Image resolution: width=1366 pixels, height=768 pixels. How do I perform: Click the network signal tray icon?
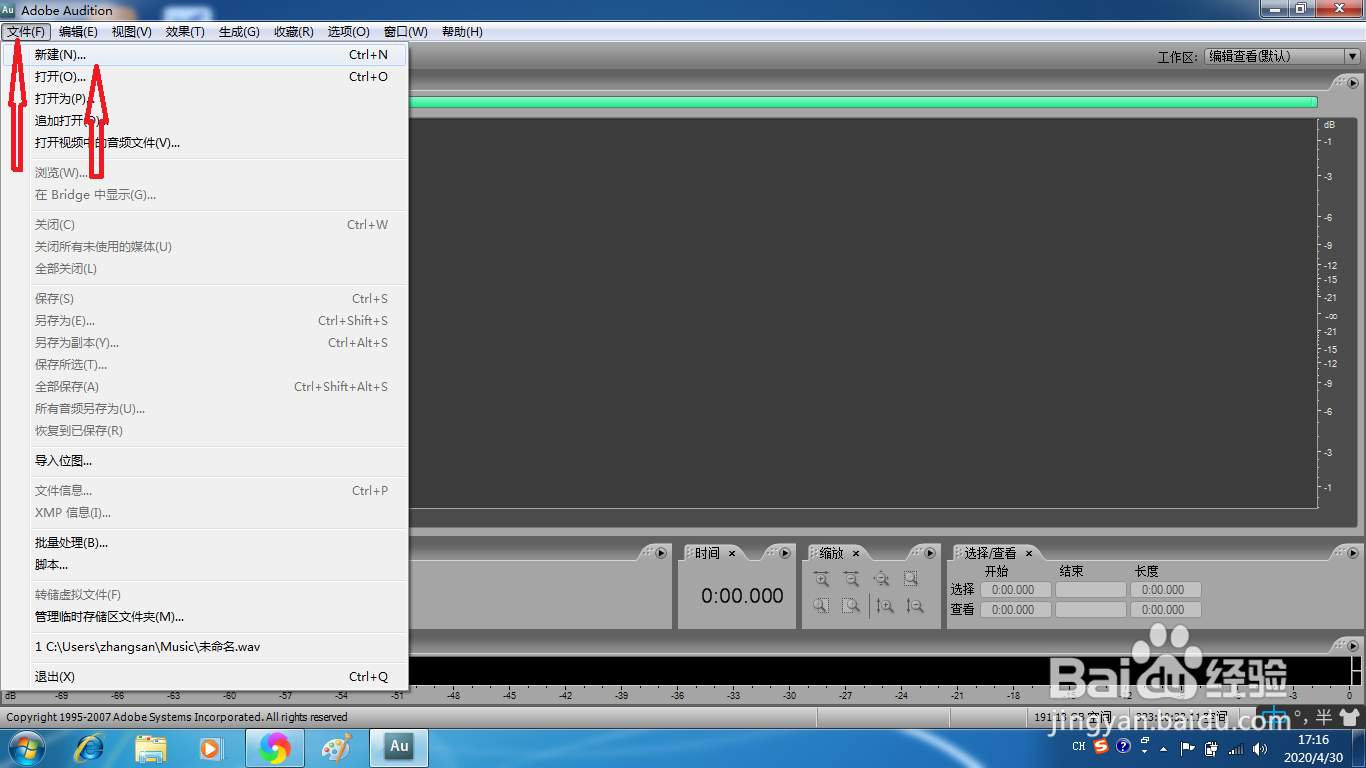[1236, 748]
